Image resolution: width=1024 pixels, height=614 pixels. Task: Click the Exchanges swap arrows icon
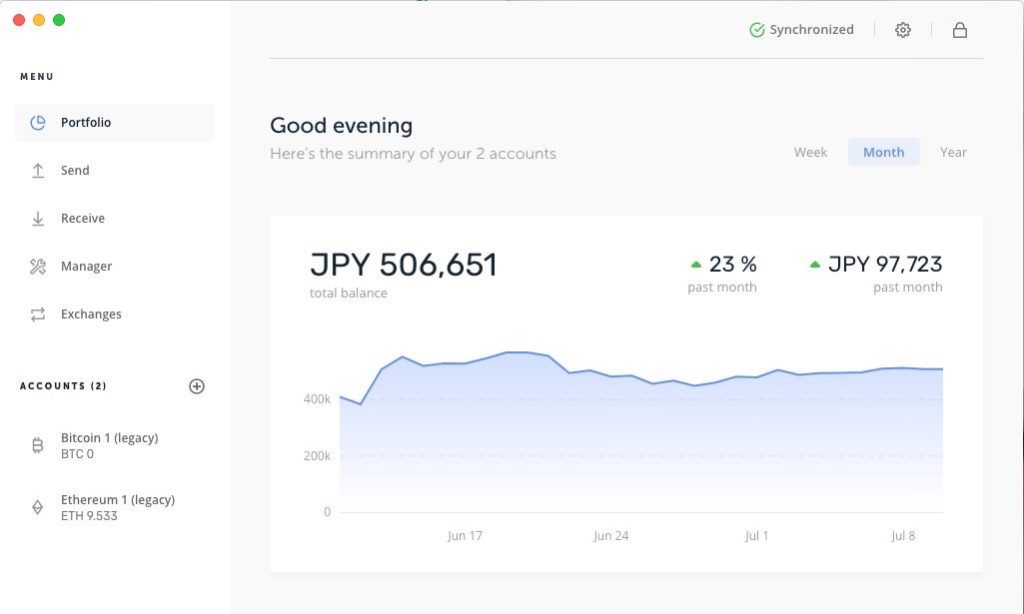pyautogui.click(x=38, y=315)
